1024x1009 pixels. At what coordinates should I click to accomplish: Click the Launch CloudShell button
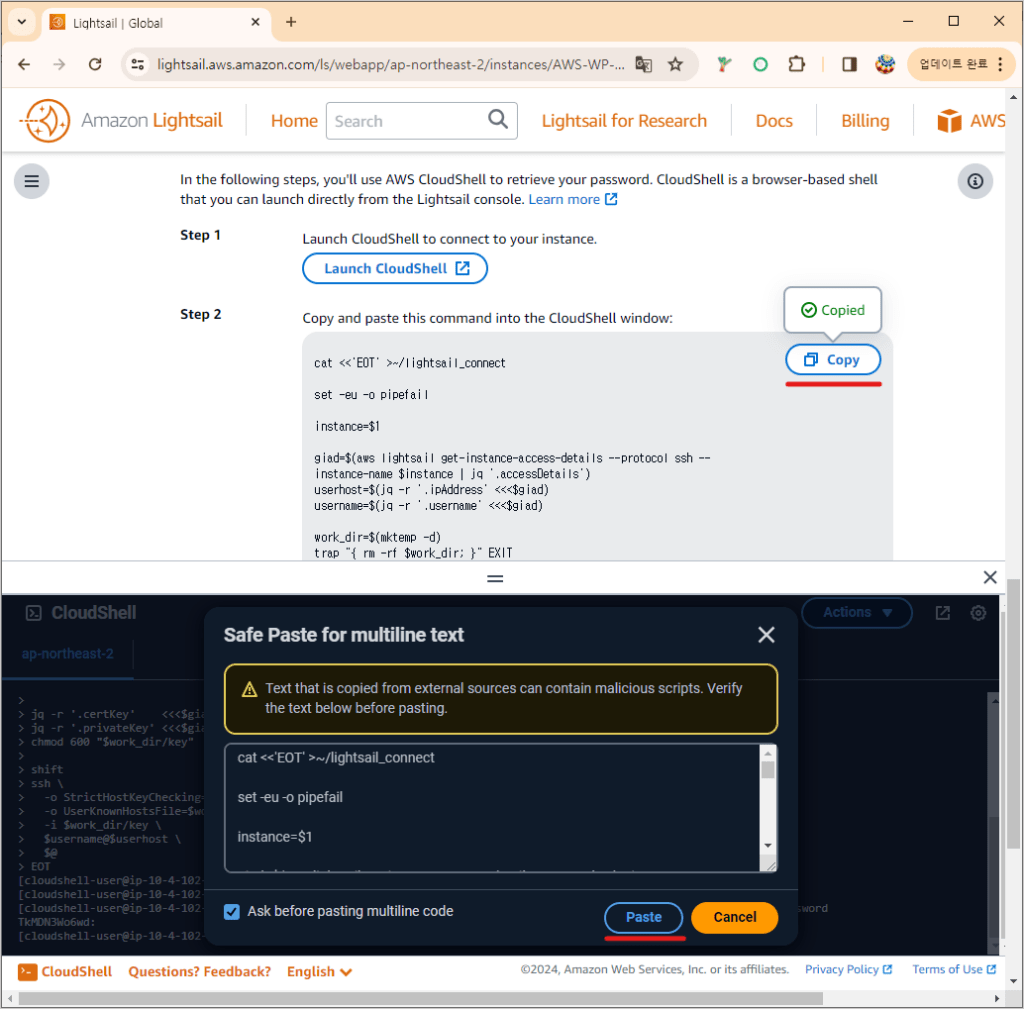coord(395,268)
